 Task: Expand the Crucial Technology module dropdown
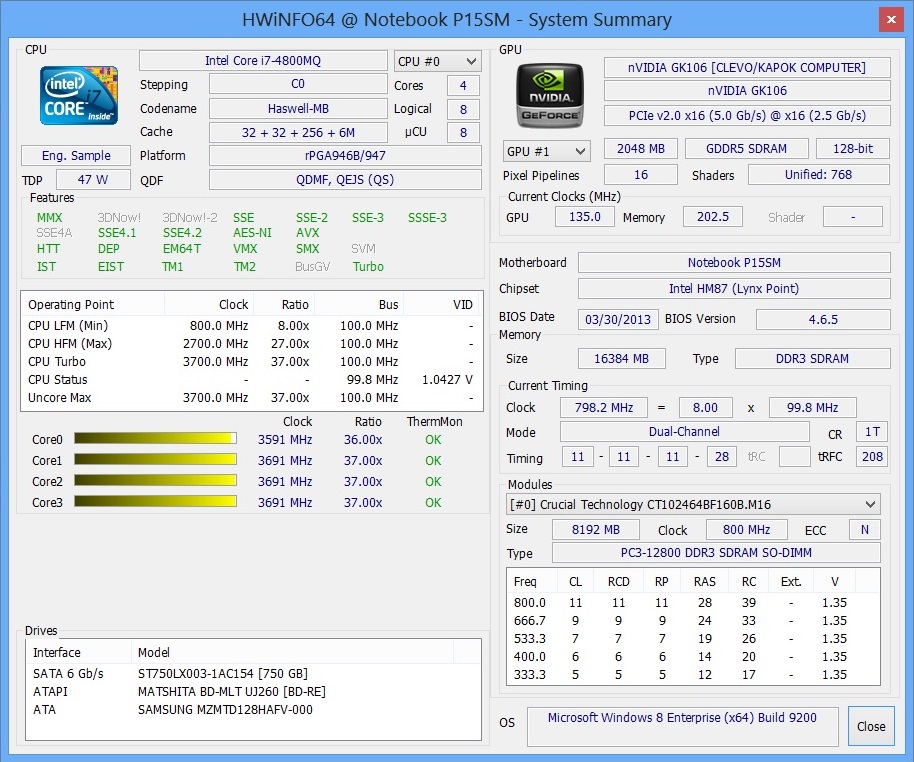click(693, 504)
